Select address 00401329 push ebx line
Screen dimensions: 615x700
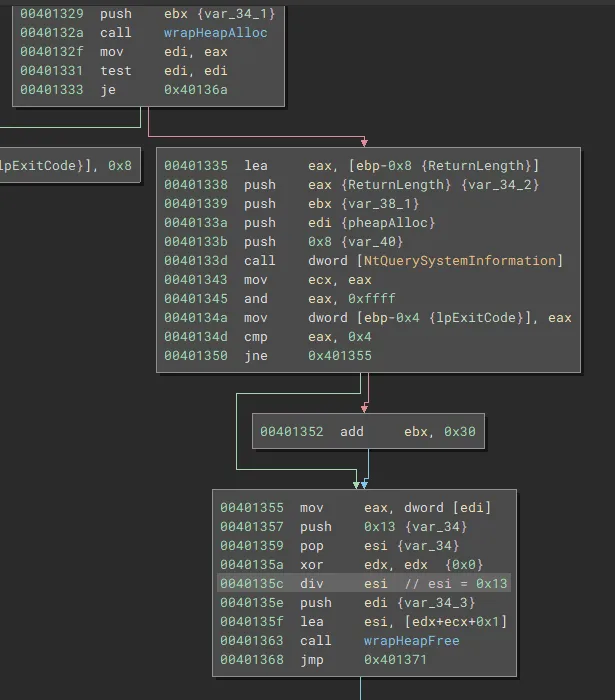[x=148, y=14]
